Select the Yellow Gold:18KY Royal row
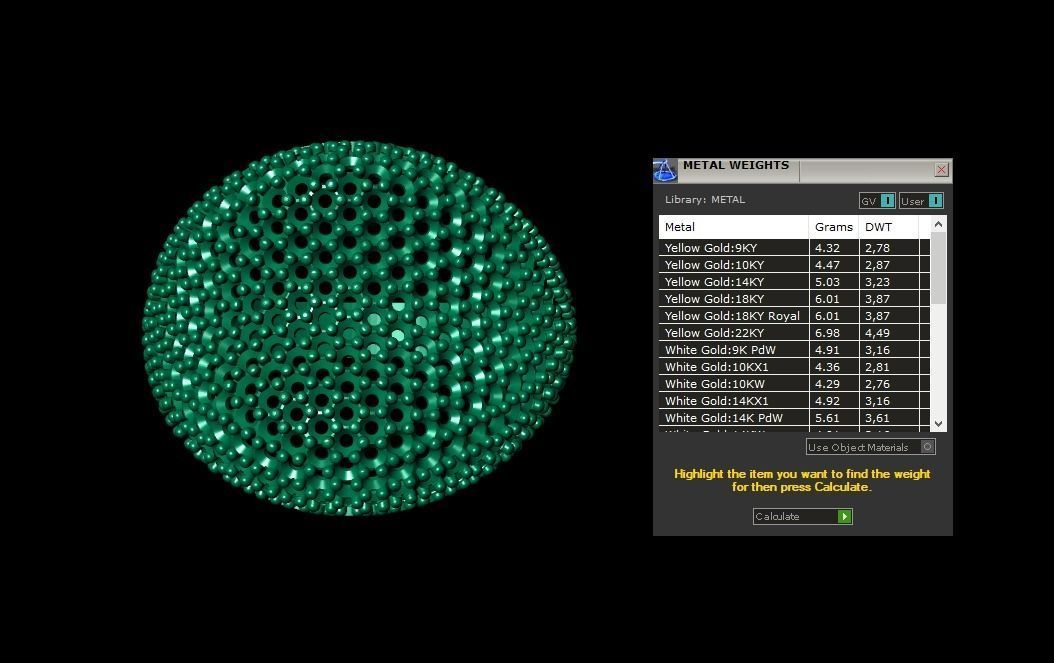The image size is (1054, 663). point(794,316)
